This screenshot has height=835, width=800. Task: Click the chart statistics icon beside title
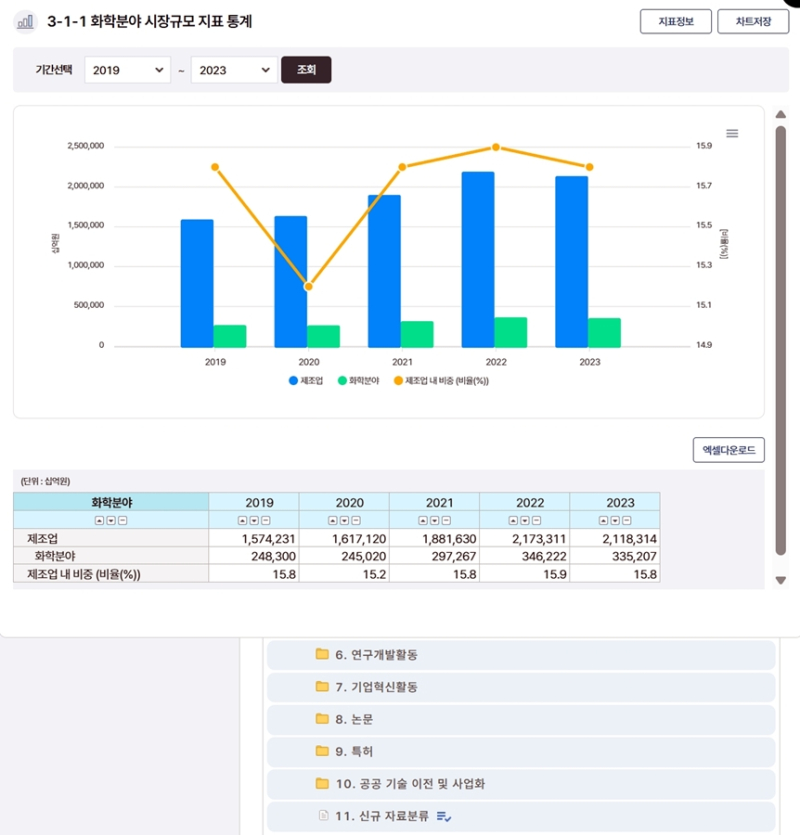point(26,21)
